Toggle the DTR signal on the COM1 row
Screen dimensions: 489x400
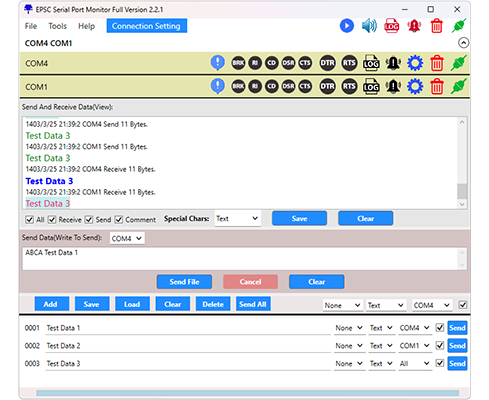327,86
